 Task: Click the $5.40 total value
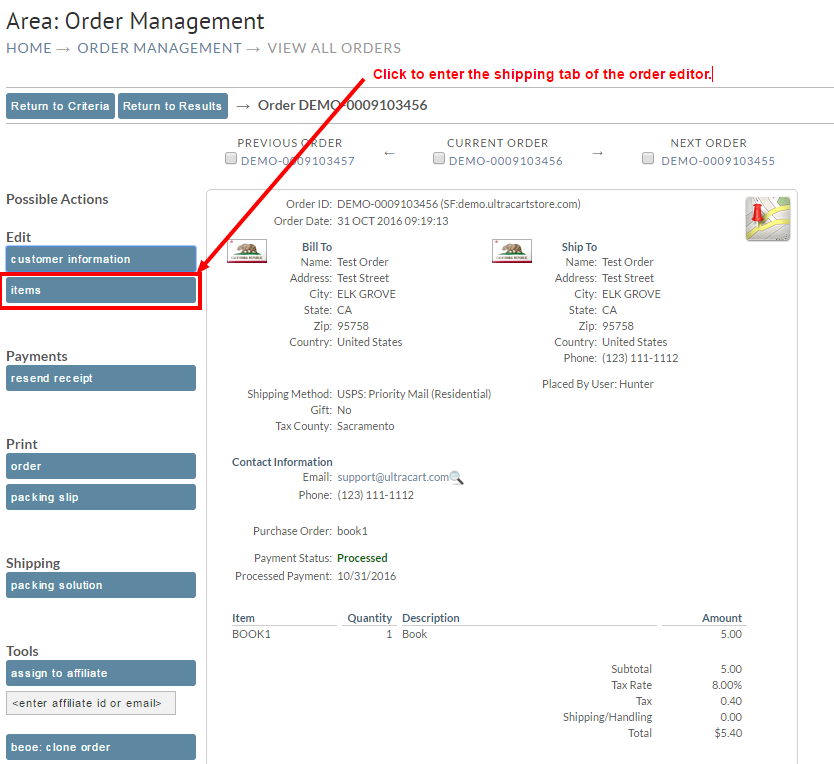[728, 733]
